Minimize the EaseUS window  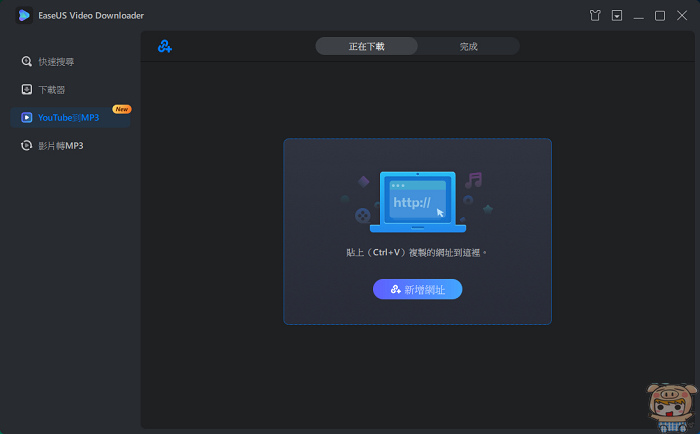tap(639, 16)
